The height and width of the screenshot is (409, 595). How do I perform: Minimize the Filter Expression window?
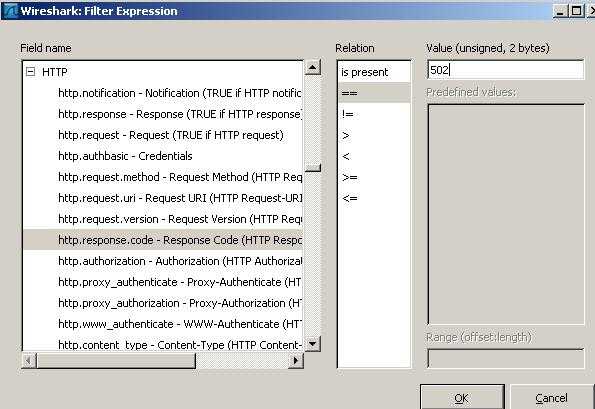[x=560, y=11]
